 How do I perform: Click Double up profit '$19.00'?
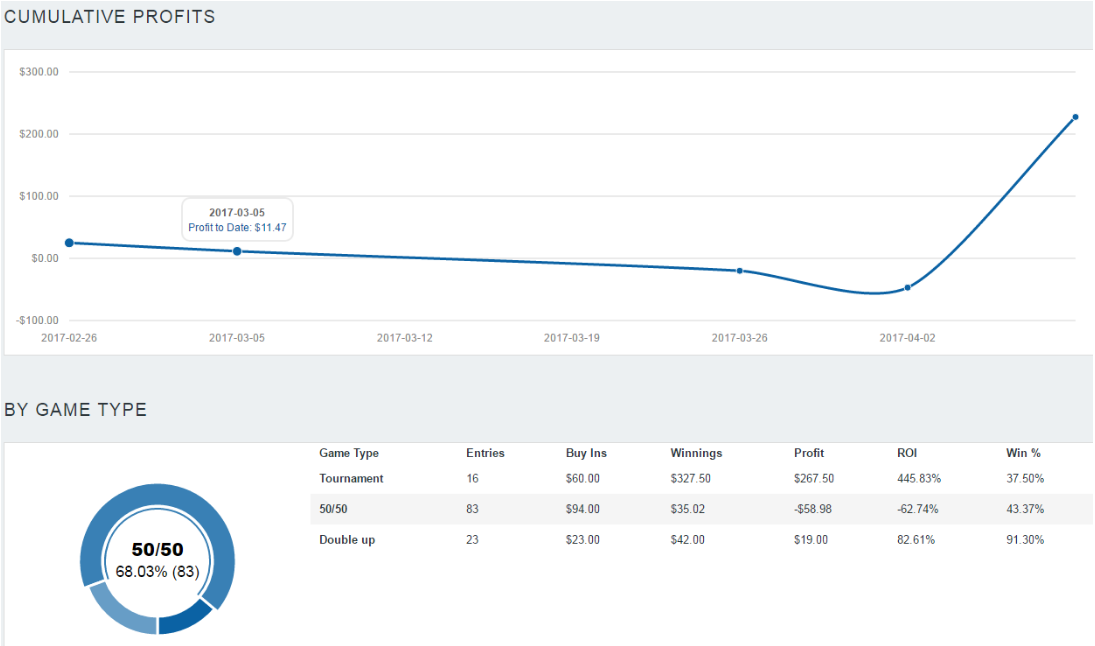click(811, 540)
